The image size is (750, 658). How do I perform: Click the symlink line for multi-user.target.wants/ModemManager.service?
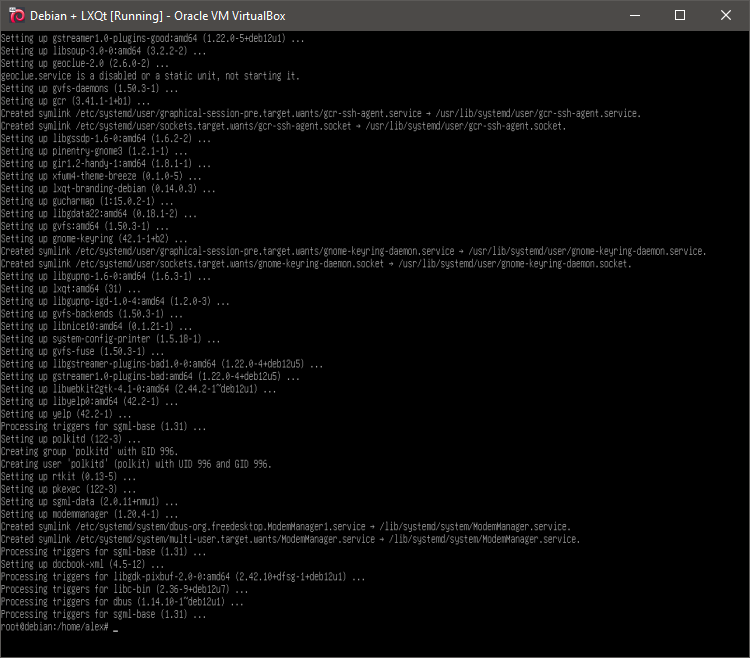coord(290,539)
